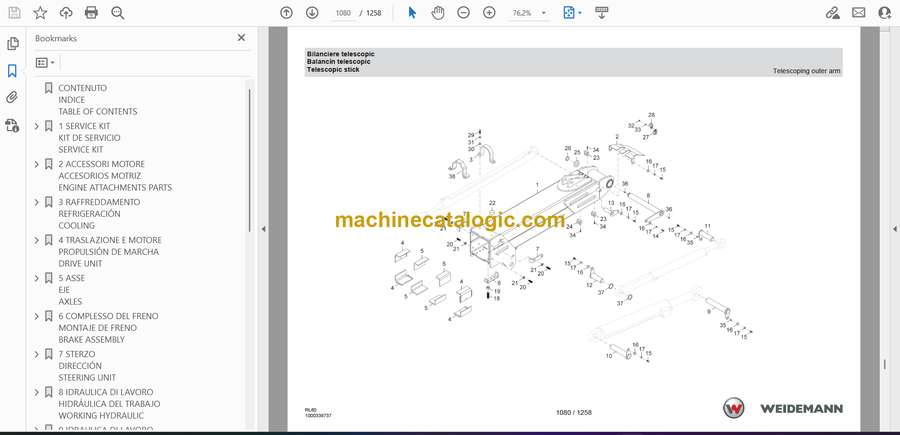Collapse the left navigation pane arrow
900x435 pixels.
point(263,229)
